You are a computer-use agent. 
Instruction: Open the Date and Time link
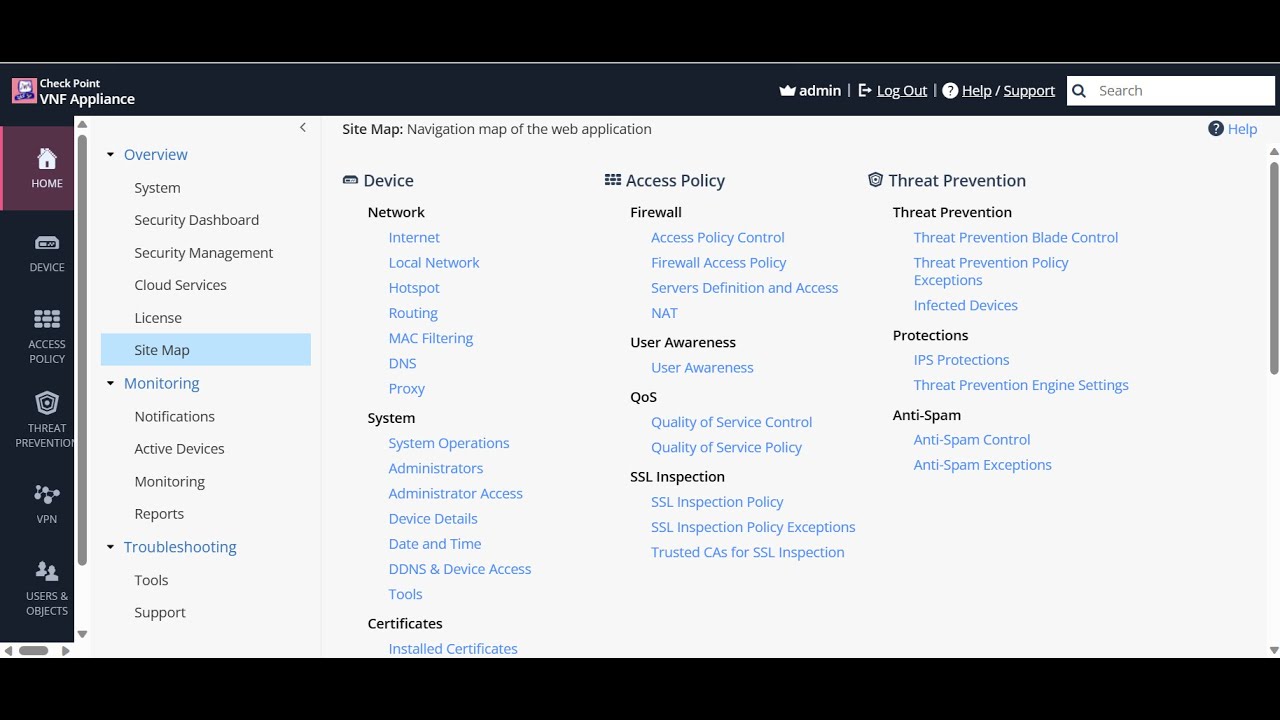[435, 544]
